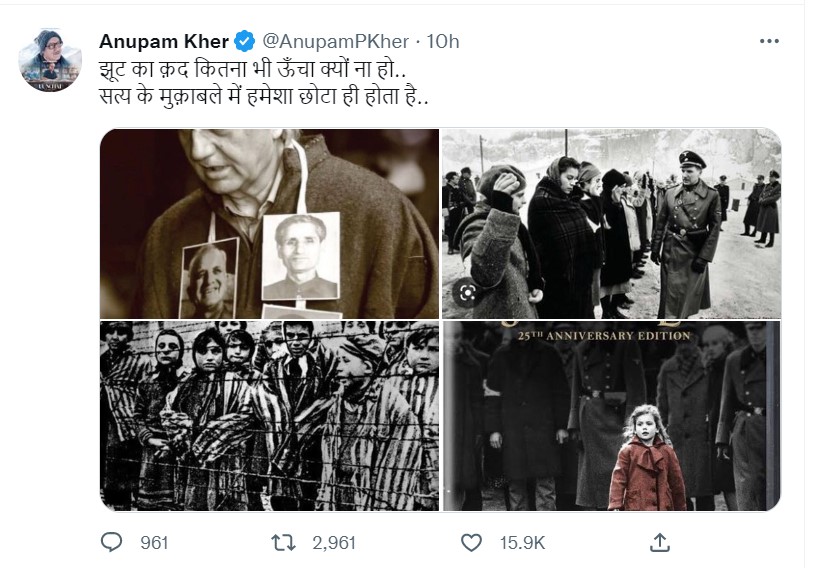Click the 2,961 retweets count

click(334, 542)
